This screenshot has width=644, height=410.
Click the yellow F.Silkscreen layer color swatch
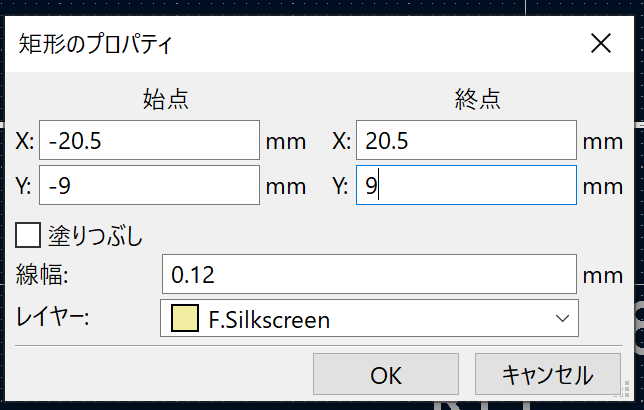pos(184,320)
